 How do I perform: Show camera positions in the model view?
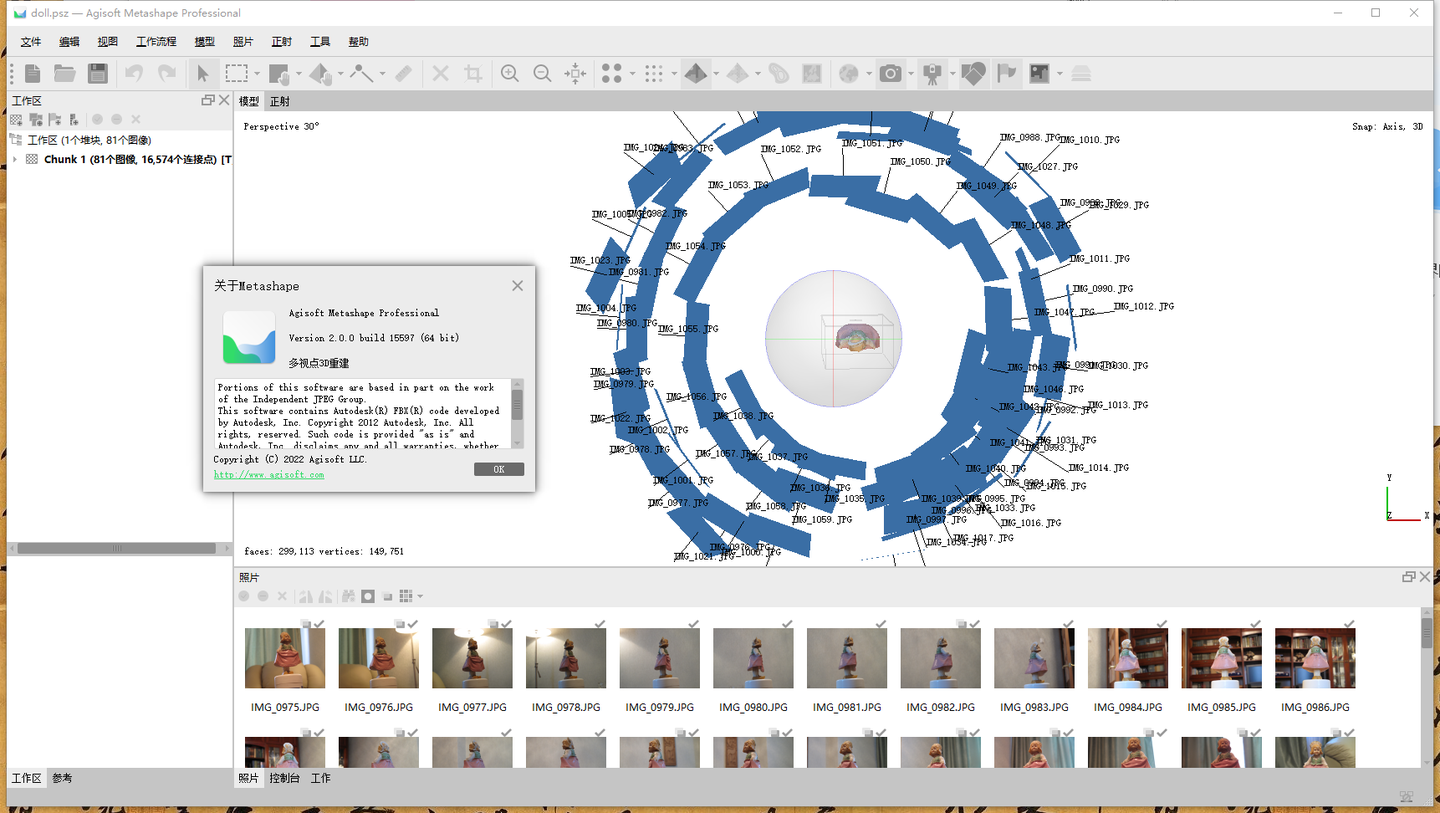click(x=930, y=73)
